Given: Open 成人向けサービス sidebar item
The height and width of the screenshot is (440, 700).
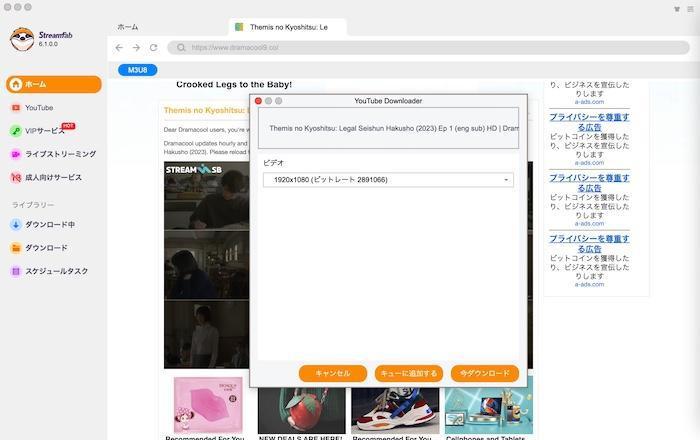Looking at the screenshot, I should coord(54,177).
